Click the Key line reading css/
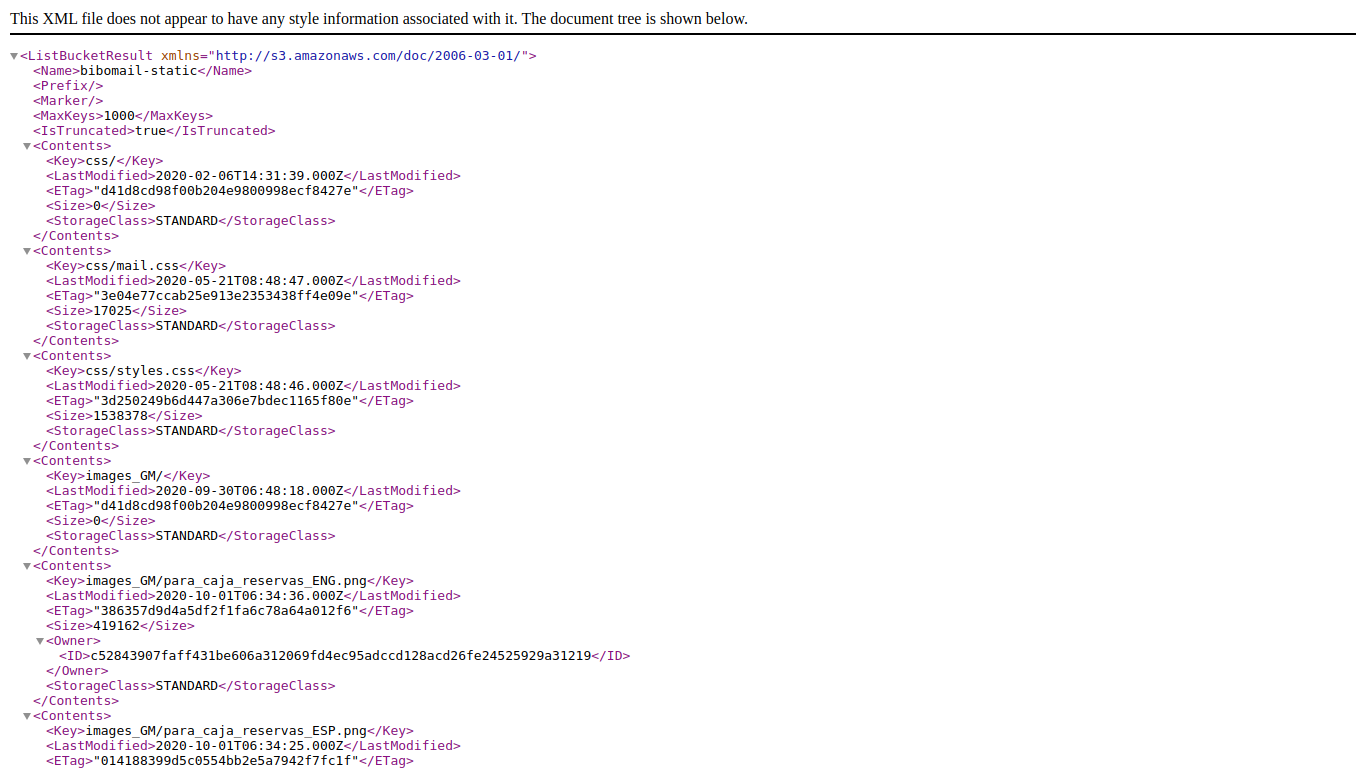 click(104, 161)
